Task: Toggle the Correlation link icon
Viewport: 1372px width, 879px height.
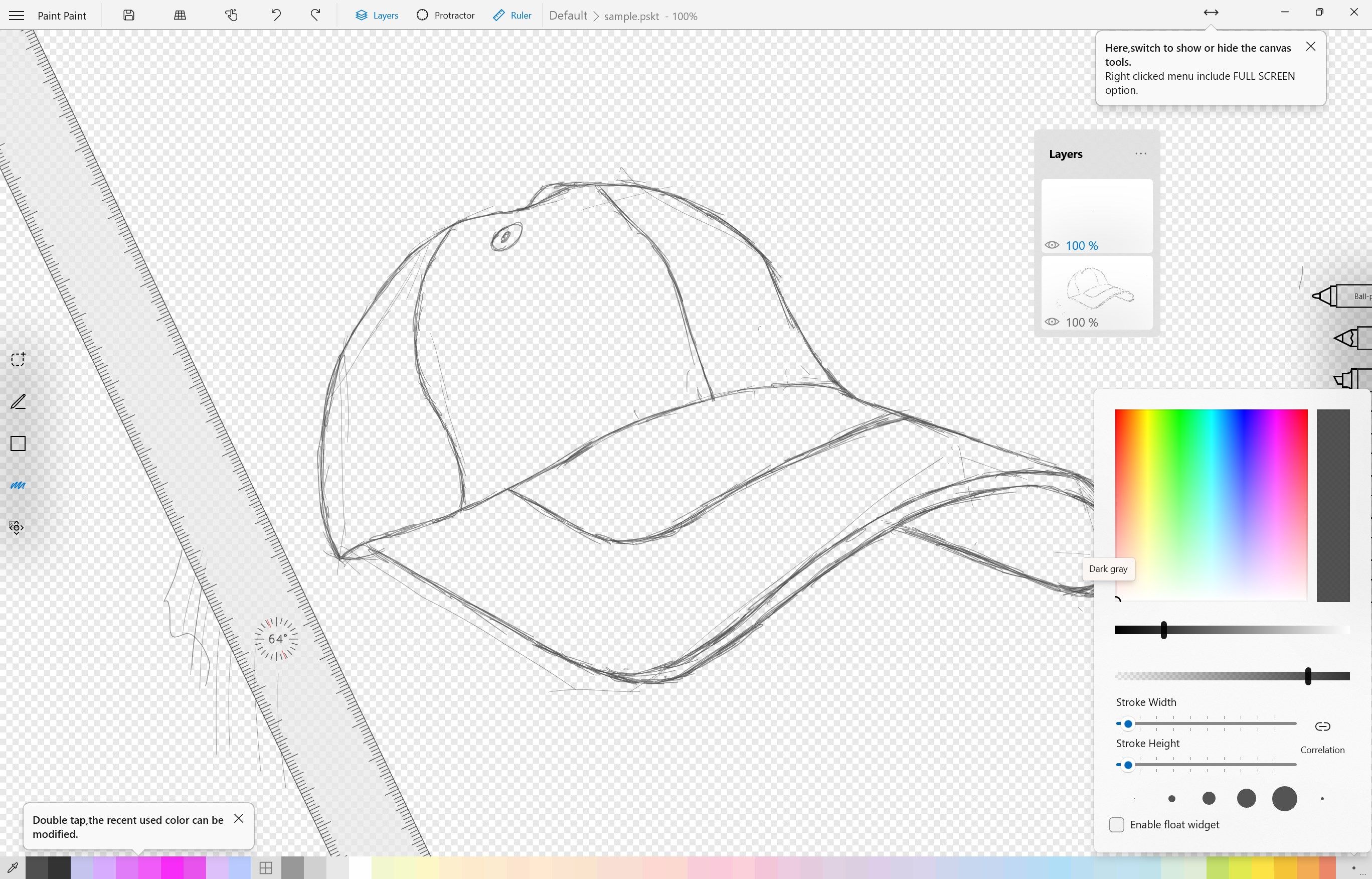Action: [x=1322, y=726]
